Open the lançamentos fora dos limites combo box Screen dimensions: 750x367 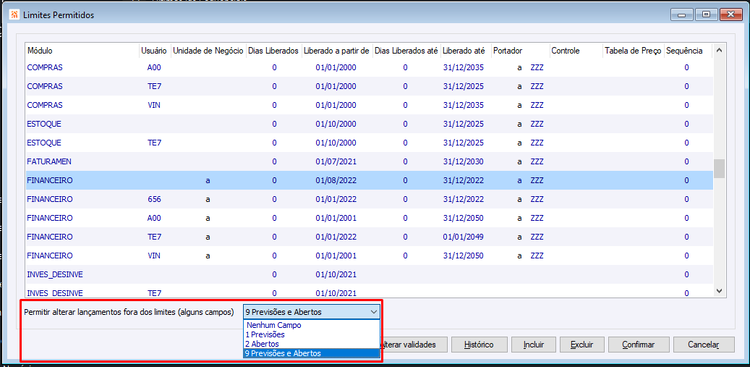tap(312, 312)
